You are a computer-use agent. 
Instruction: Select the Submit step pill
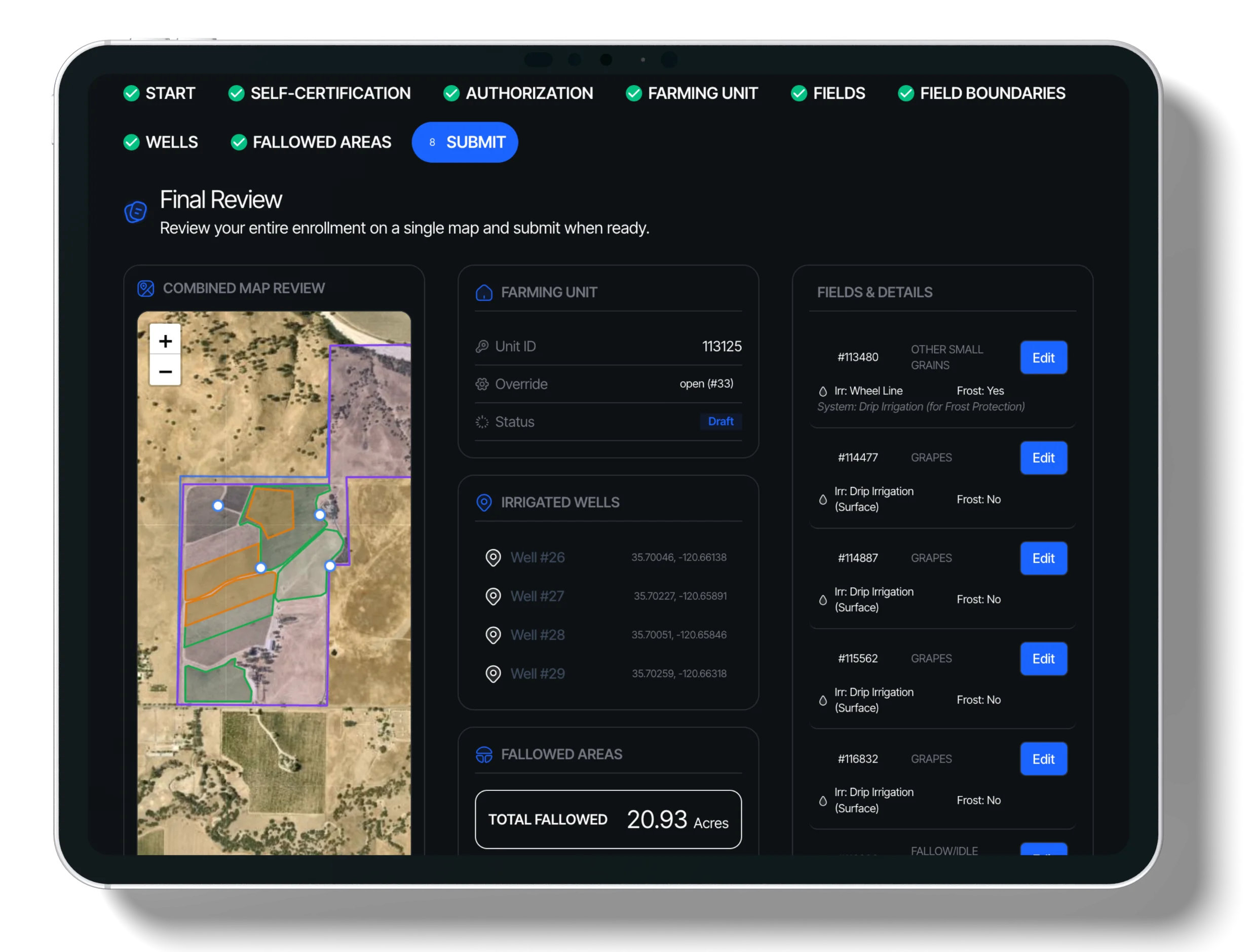point(465,142)
